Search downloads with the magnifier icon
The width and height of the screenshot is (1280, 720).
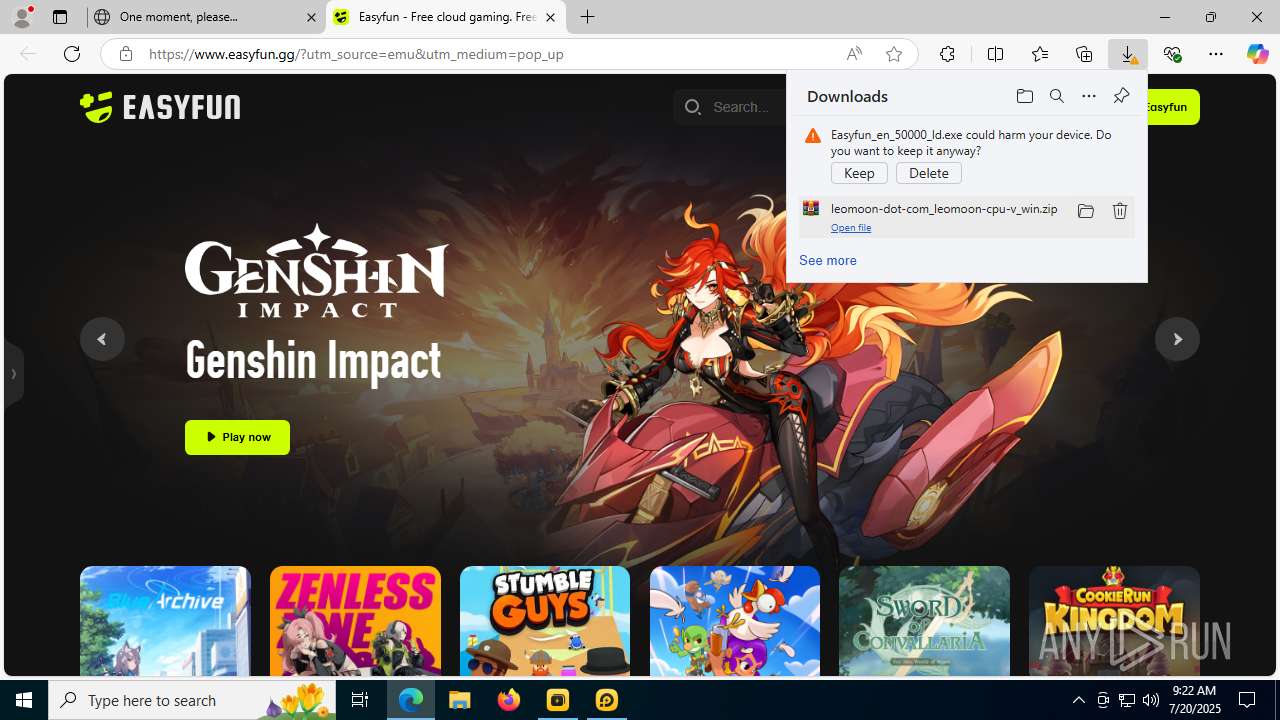1056,96
